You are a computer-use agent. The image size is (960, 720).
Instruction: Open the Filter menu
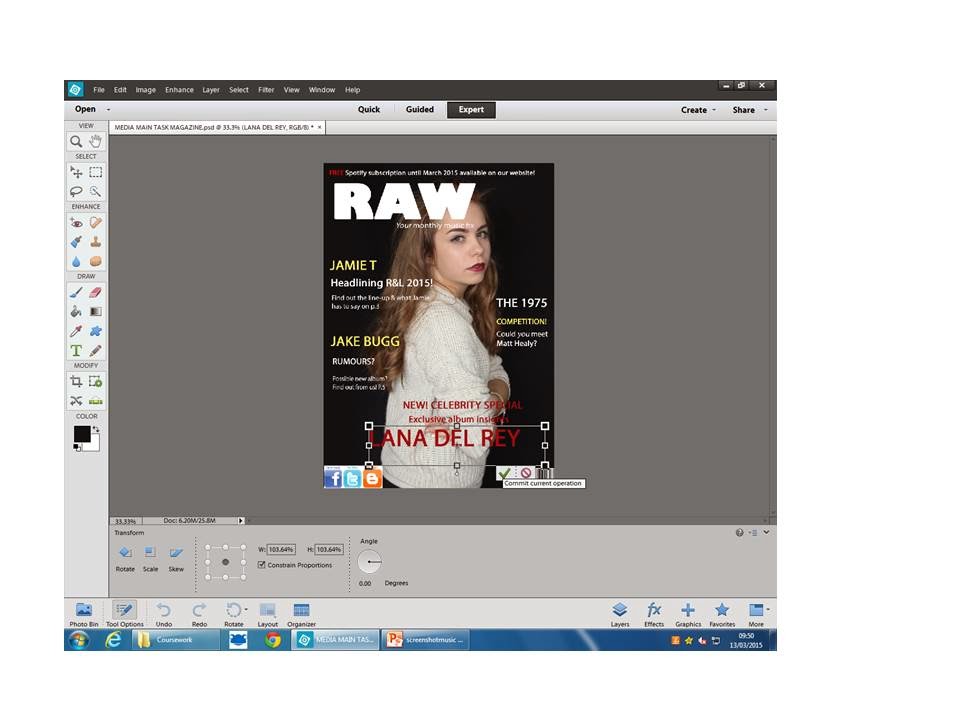tap(266, 90)
